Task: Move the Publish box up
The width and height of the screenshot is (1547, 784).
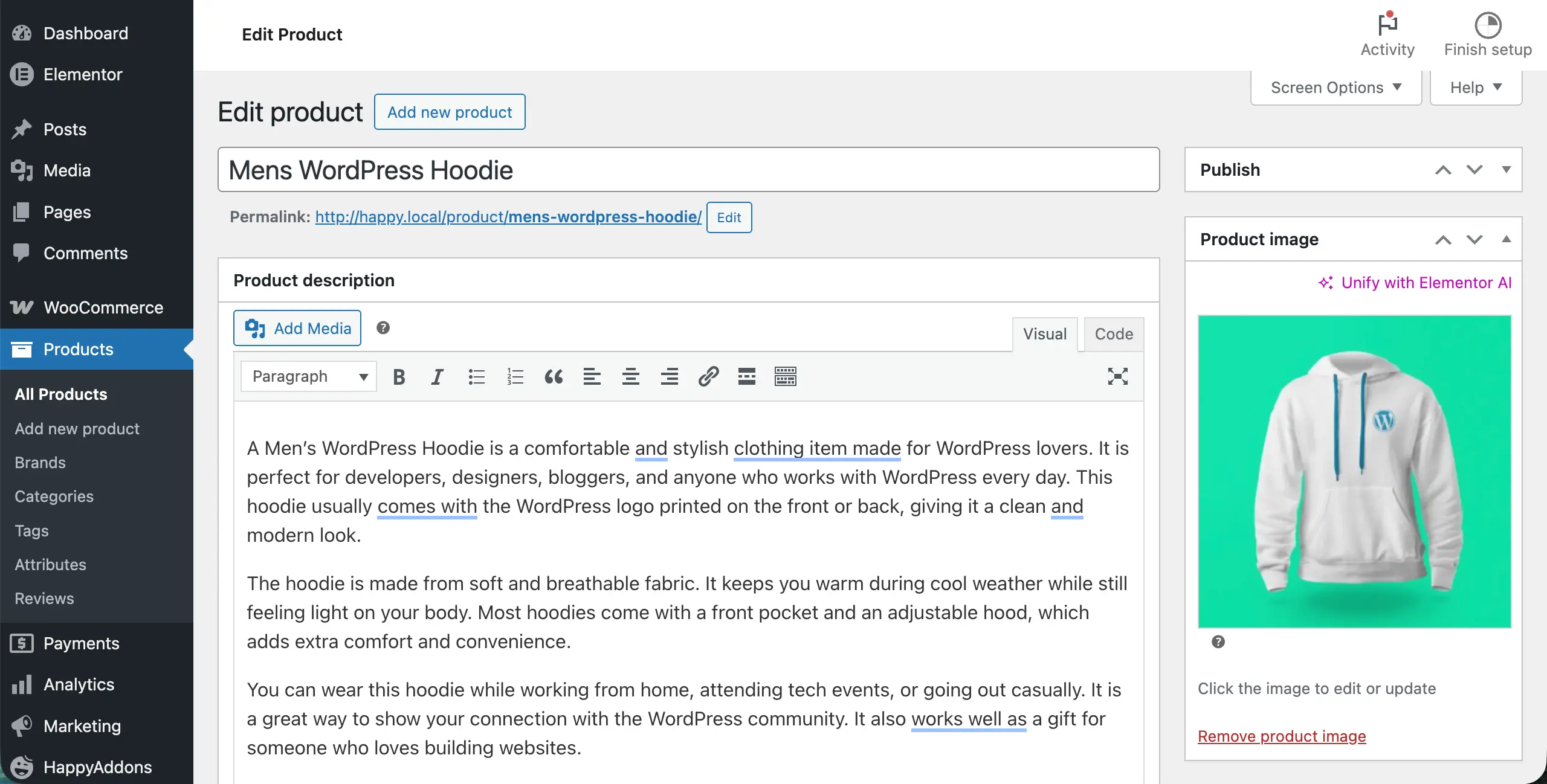Action: [x=1443, y=170]
